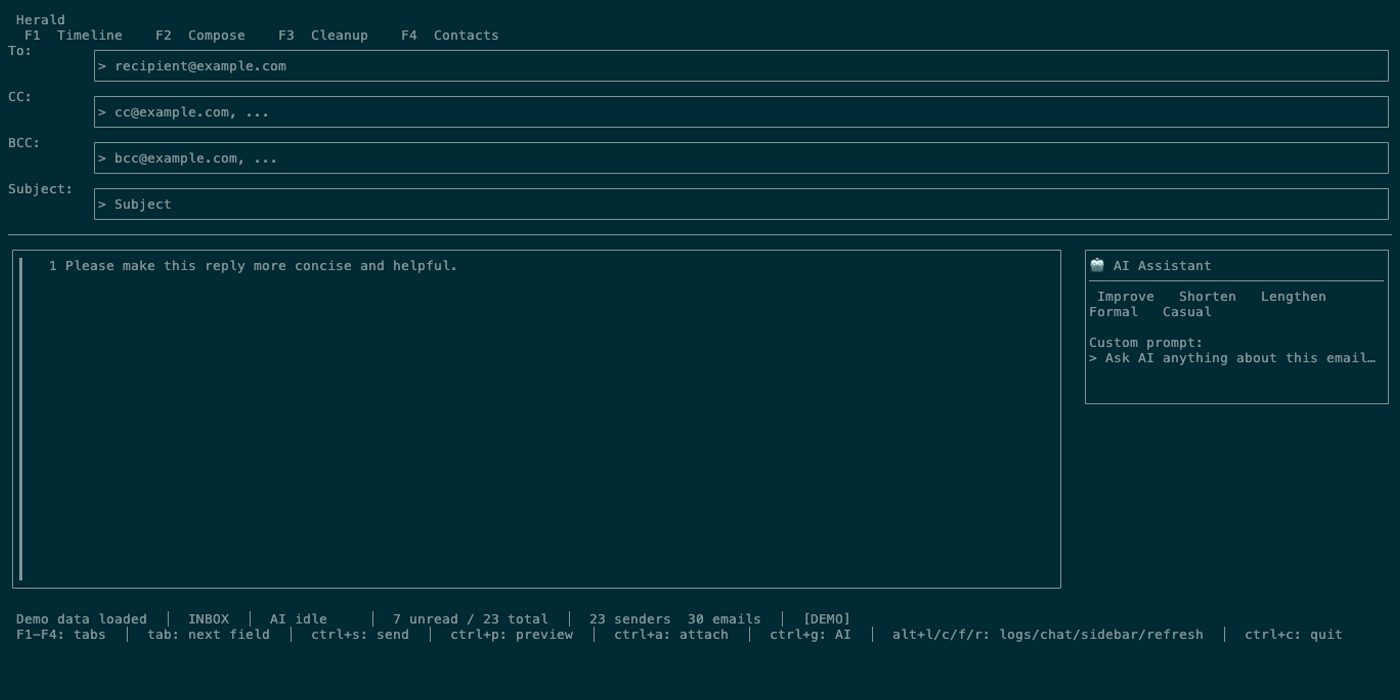
Task: Focus the Subject input field
Action: click(741, 204)
